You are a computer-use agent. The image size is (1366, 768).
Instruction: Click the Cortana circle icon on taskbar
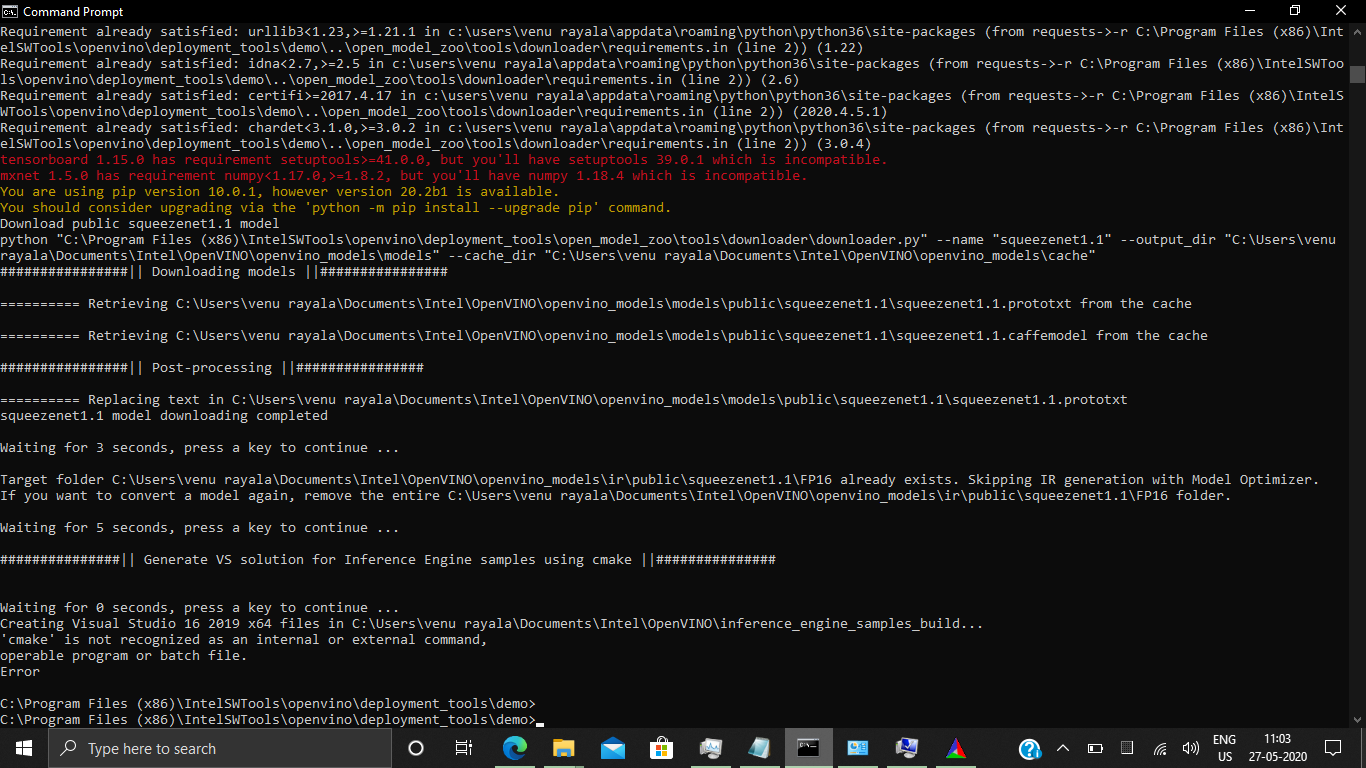[x=416, y=748]
